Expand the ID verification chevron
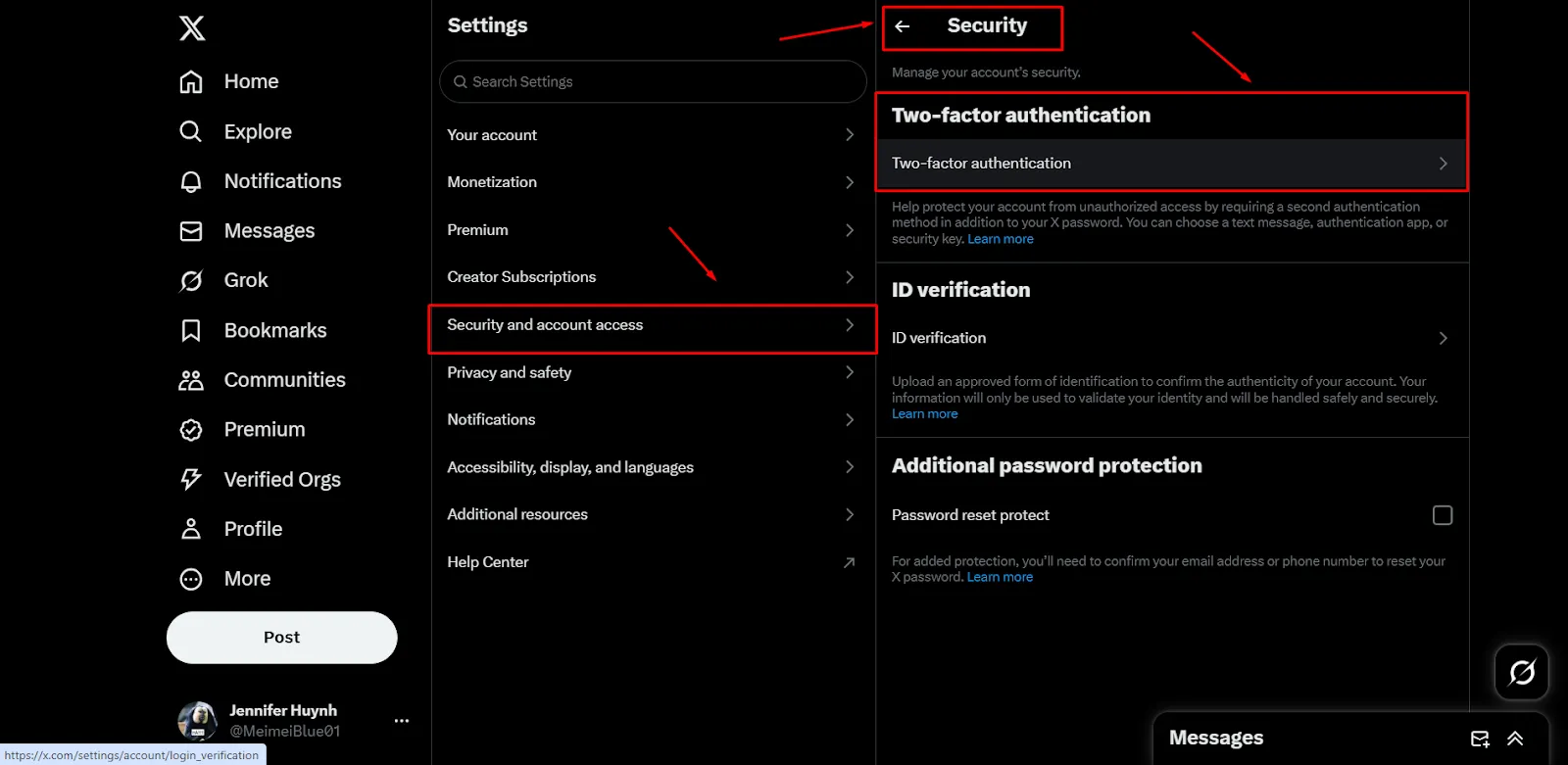This screenshot has height=765, width=1568. (x=1443, y=338)
